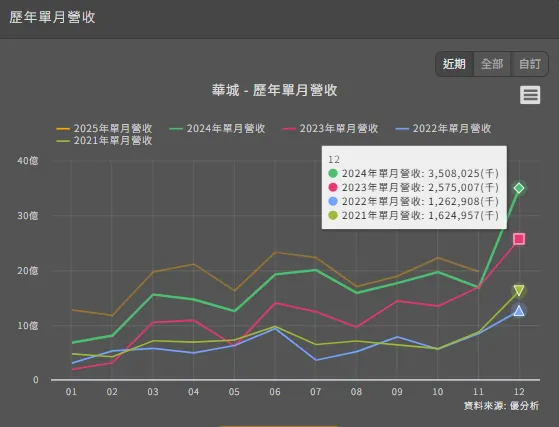Click the 01 month axis label
The height and width of the screenshot is (427, 559).
(x=71, y=392)
